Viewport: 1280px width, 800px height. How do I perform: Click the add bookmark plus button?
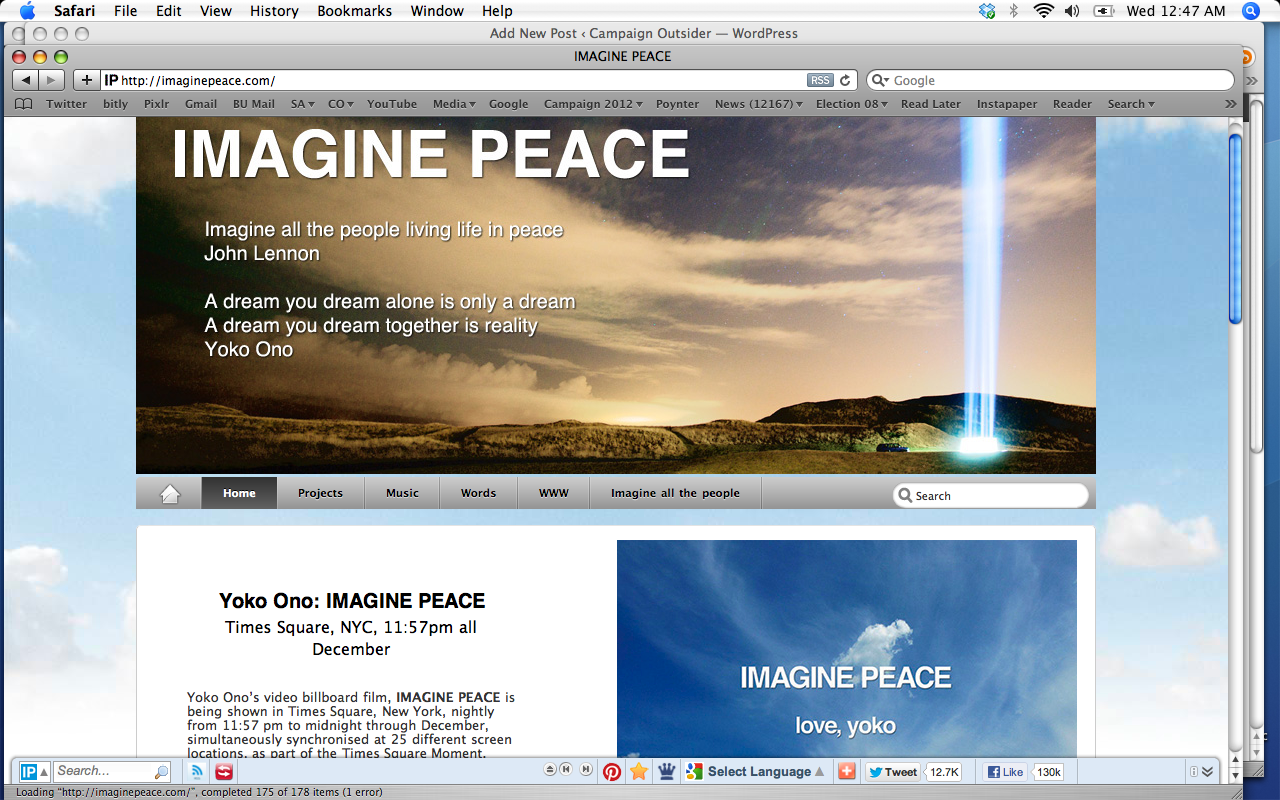87,80
